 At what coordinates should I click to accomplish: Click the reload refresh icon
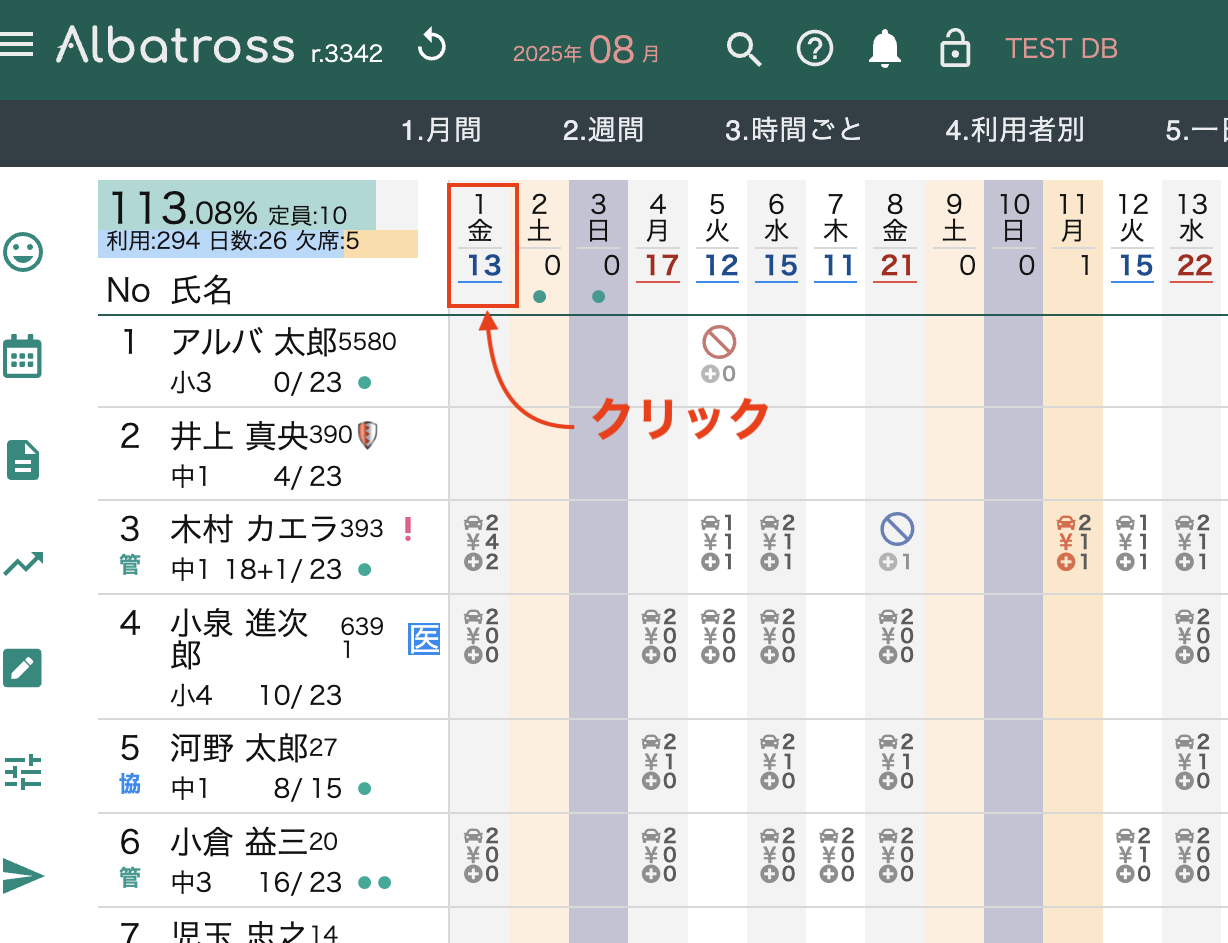coord(432,46)
